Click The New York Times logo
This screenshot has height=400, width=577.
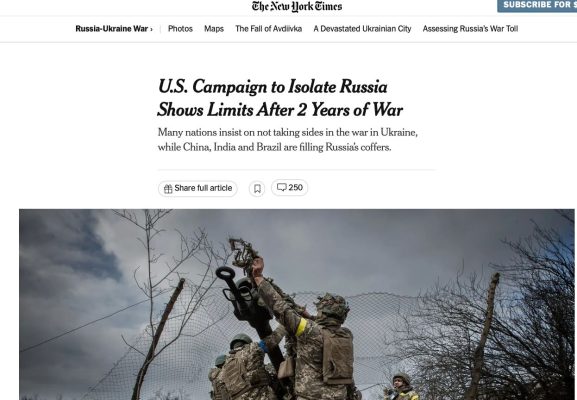[297, 7]
